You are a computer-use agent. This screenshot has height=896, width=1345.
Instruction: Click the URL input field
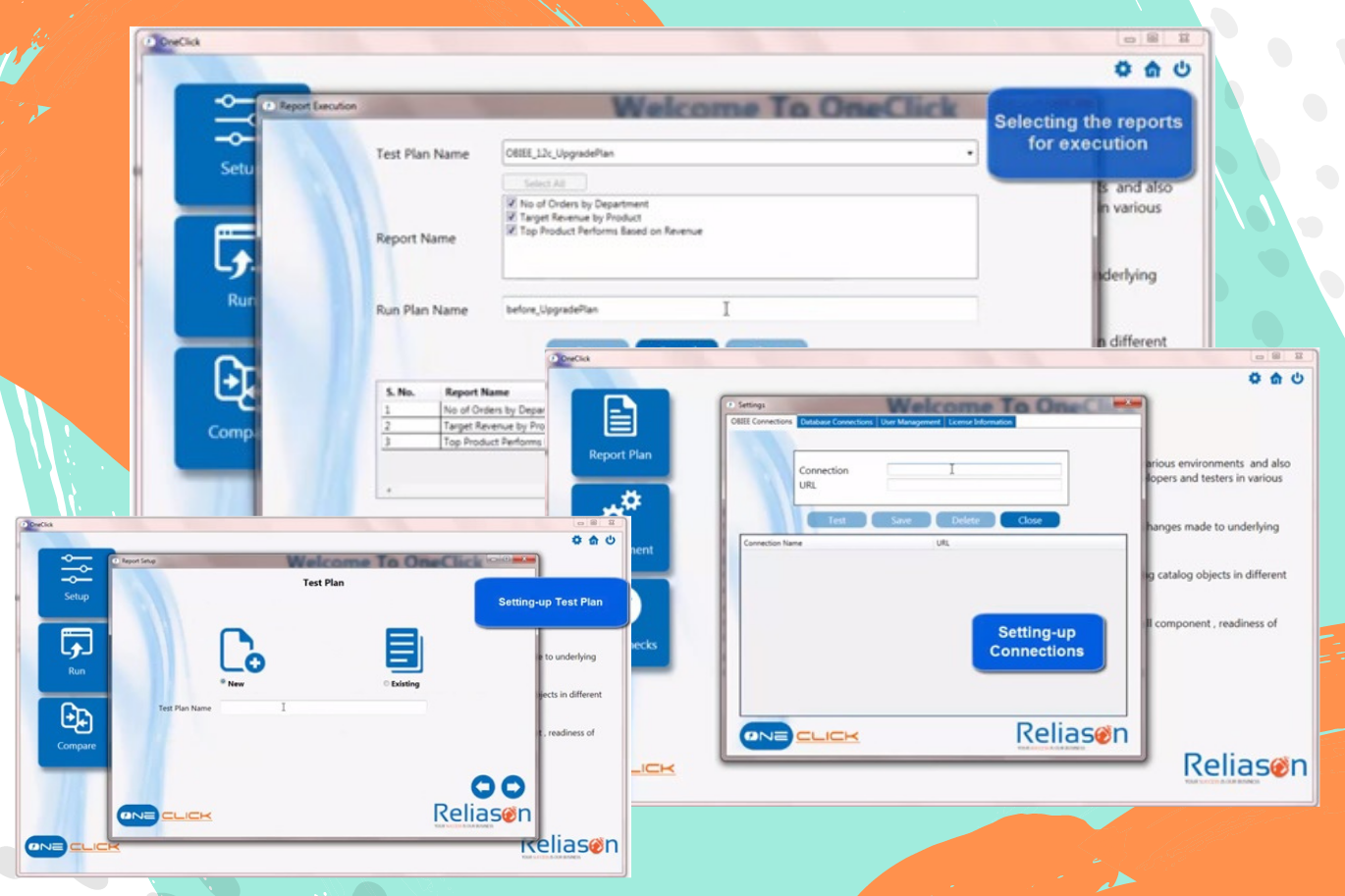pos(974,485)
